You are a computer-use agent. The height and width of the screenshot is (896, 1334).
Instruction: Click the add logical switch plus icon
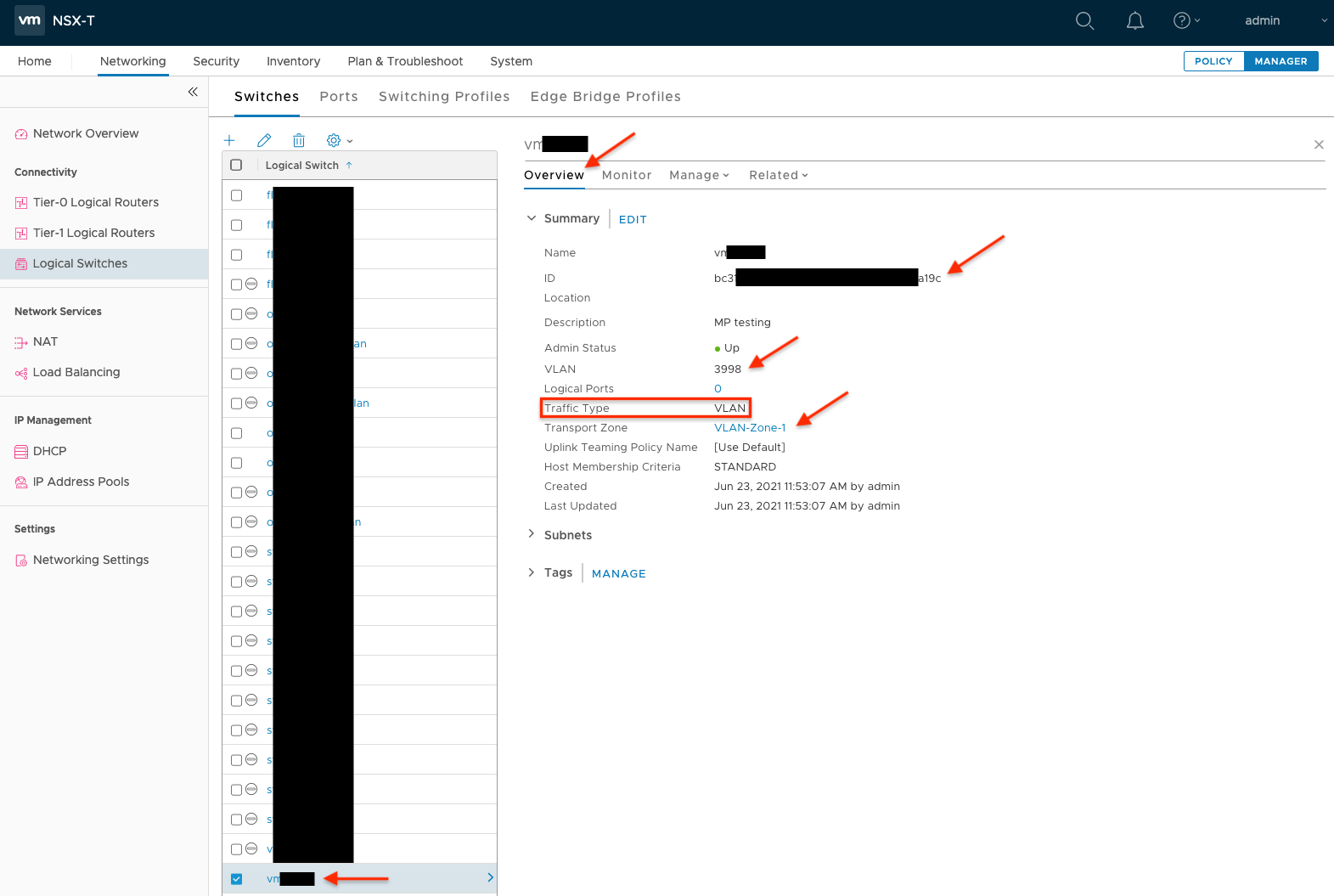coord(229,140)
